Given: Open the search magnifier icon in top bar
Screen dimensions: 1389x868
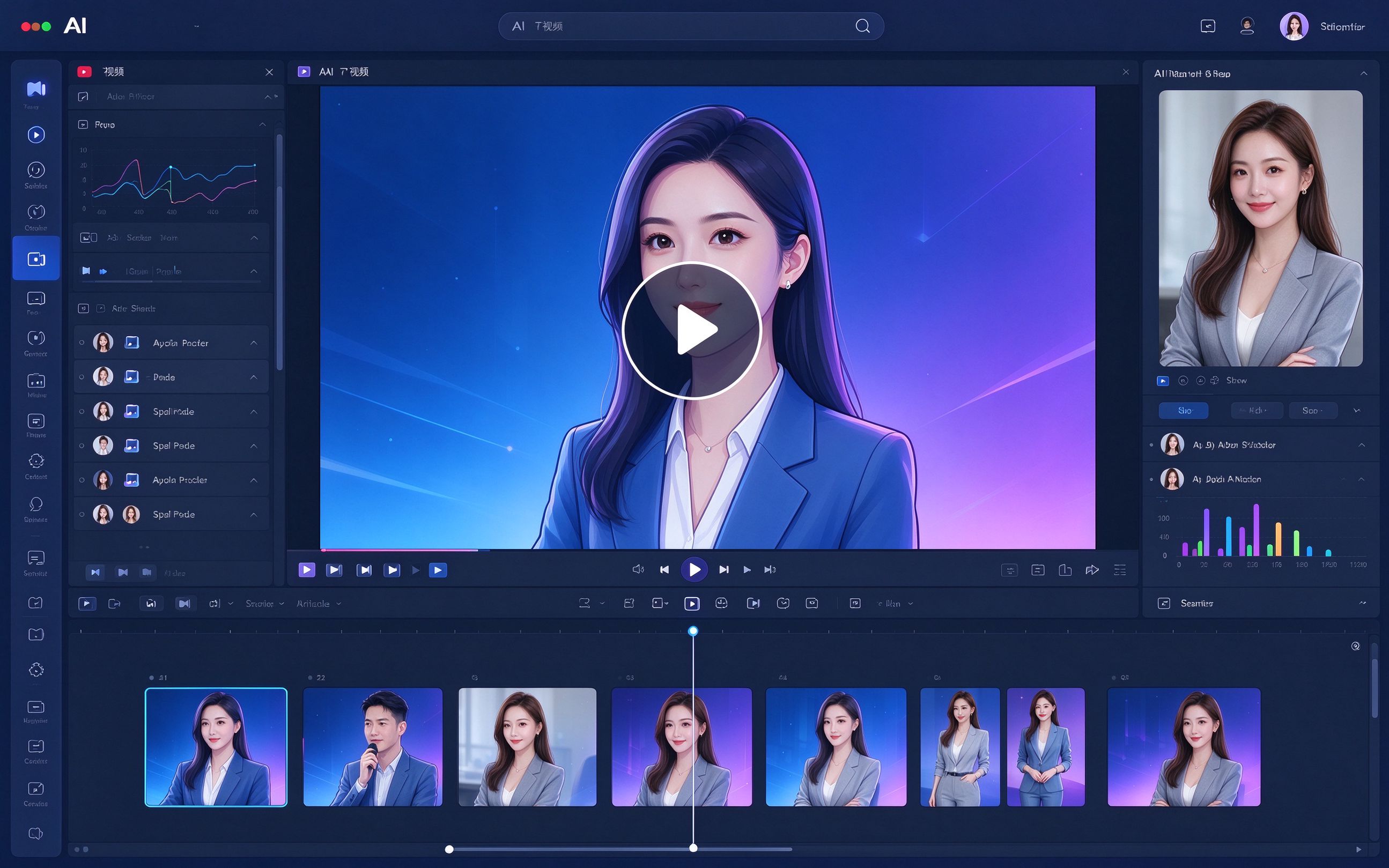Looking at the screenshot, I should [x=862, y=26].
